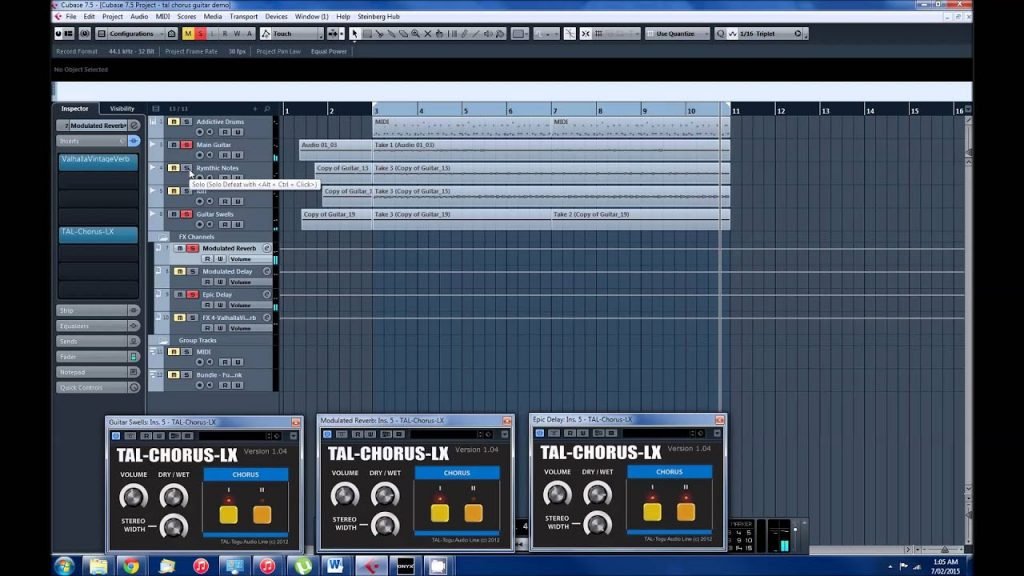Open Touch automation mode dropdown
The height and width of the screenshot is (576, 1024).
(291, 33)
